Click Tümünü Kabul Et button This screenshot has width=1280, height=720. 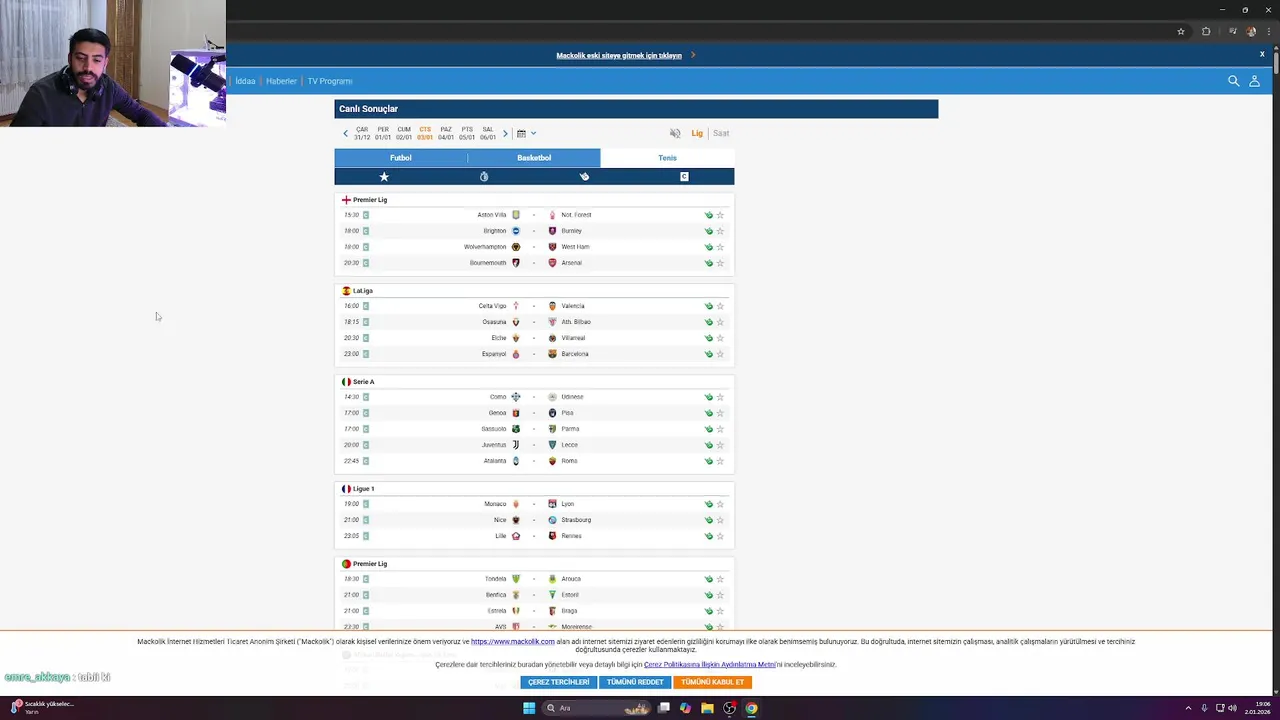click(713, 682)
